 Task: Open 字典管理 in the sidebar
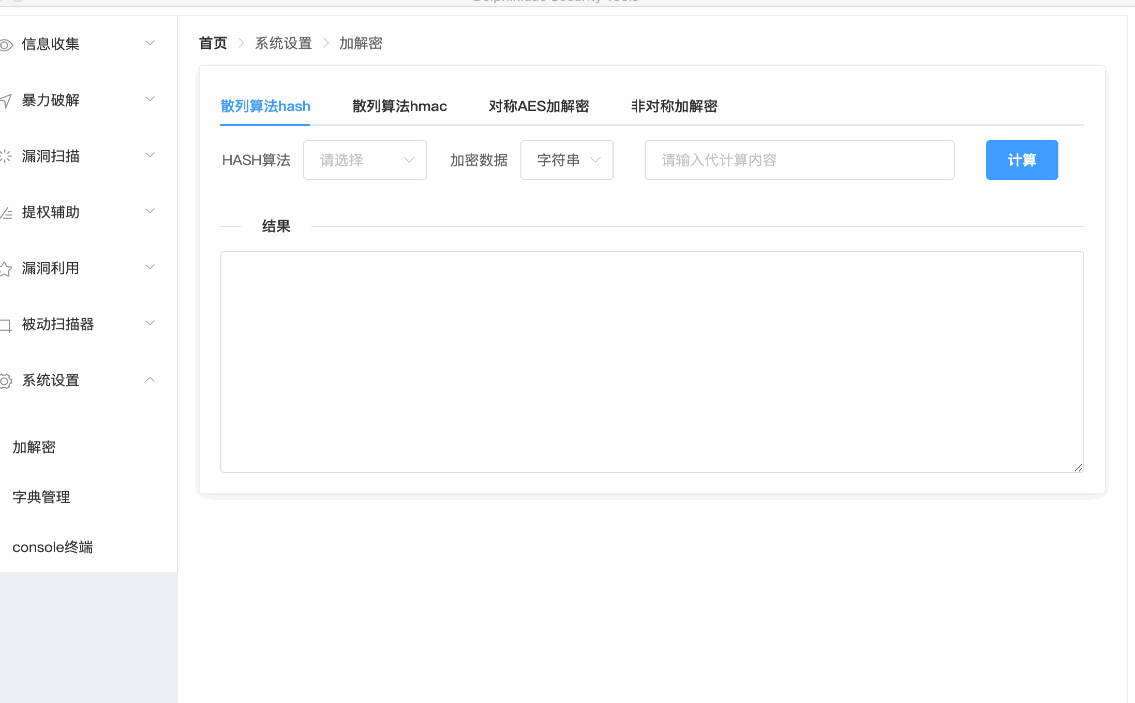pos(41,497)
